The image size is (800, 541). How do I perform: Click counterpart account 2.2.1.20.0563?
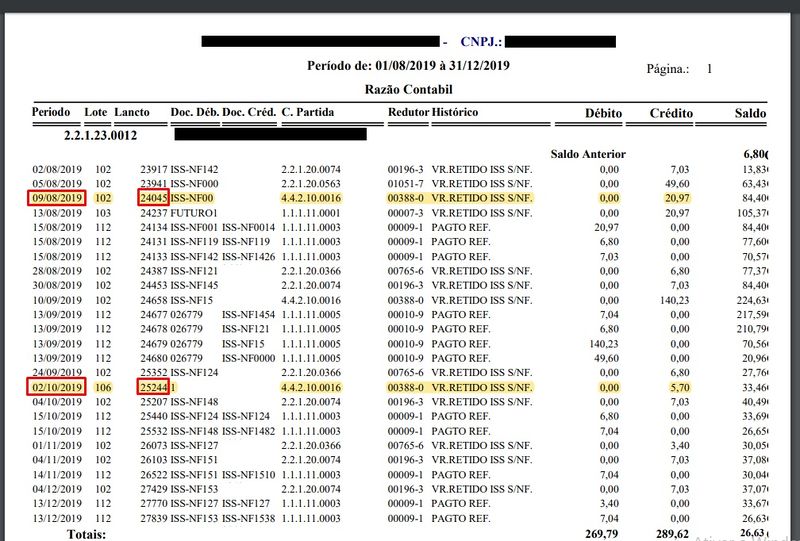311,184
